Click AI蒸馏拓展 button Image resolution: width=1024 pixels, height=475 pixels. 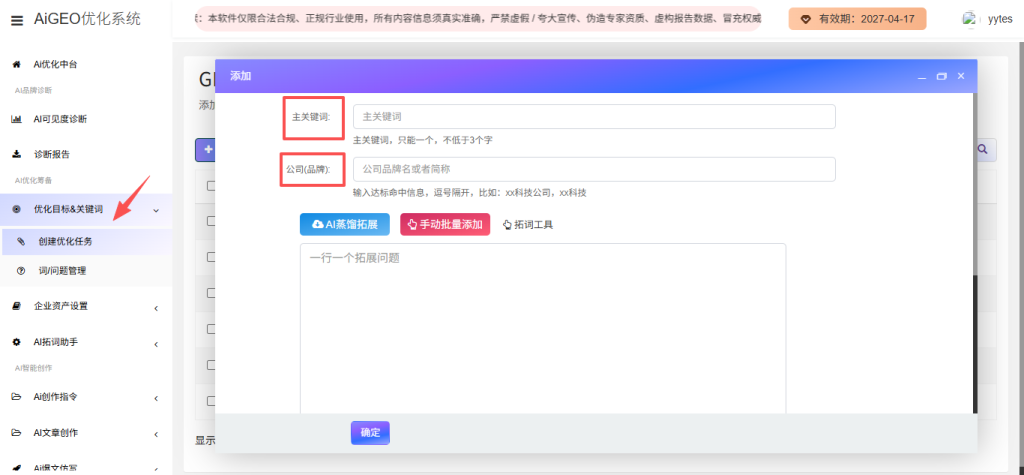345,224
